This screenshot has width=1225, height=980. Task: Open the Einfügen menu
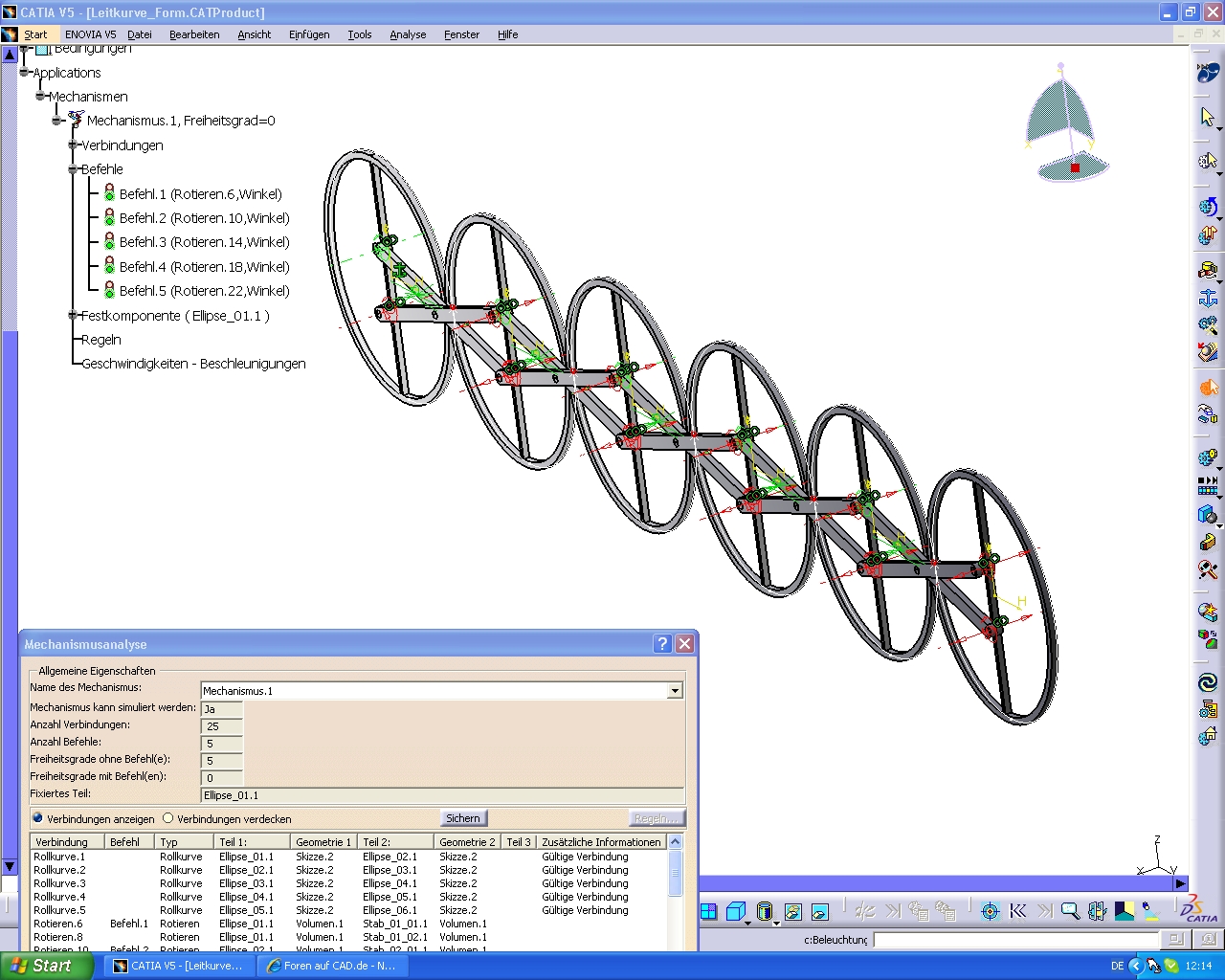pyautogui.click(x=309, y=34)
